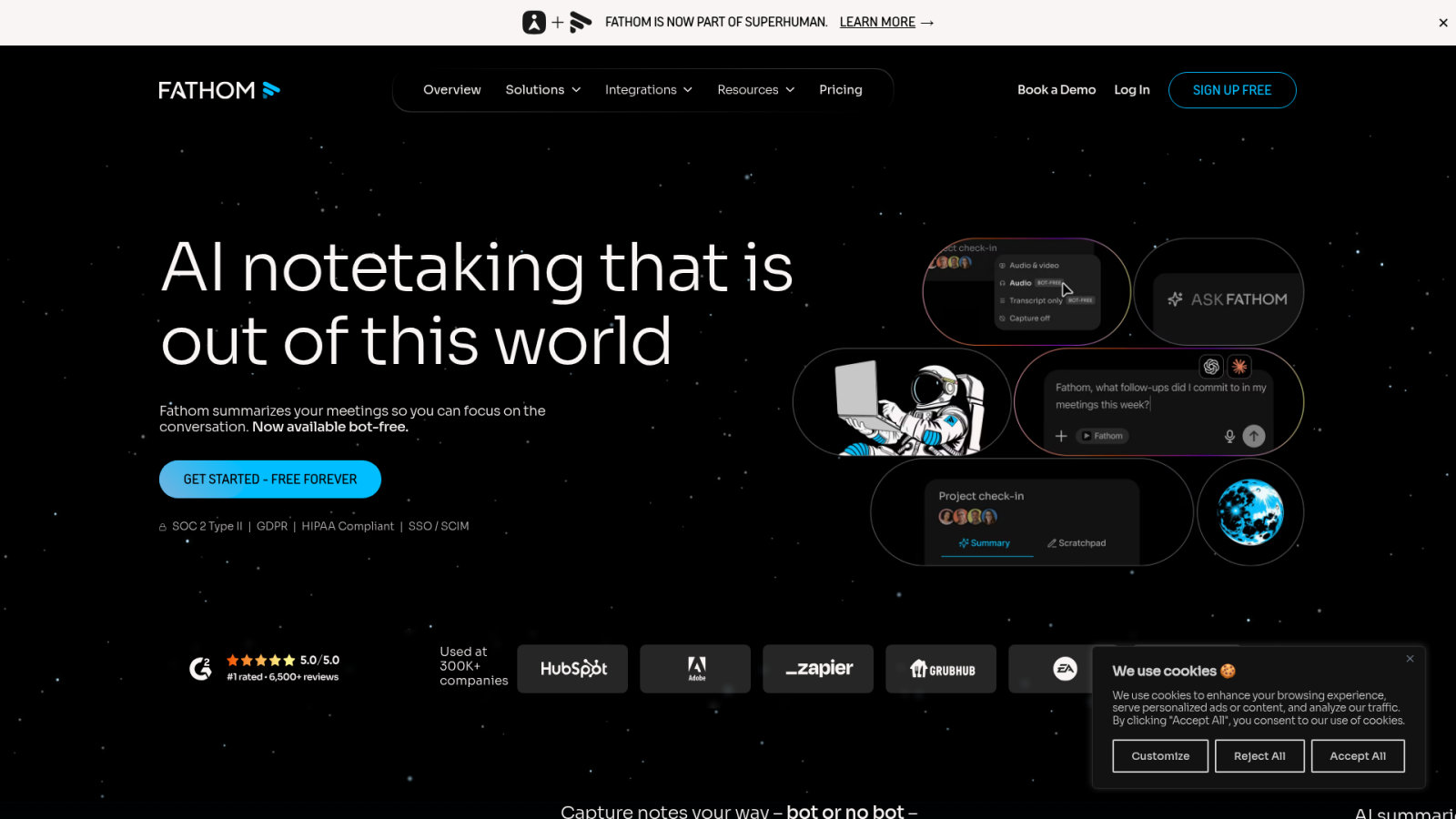Click Get Started - Free Forever button

[270, 480]
